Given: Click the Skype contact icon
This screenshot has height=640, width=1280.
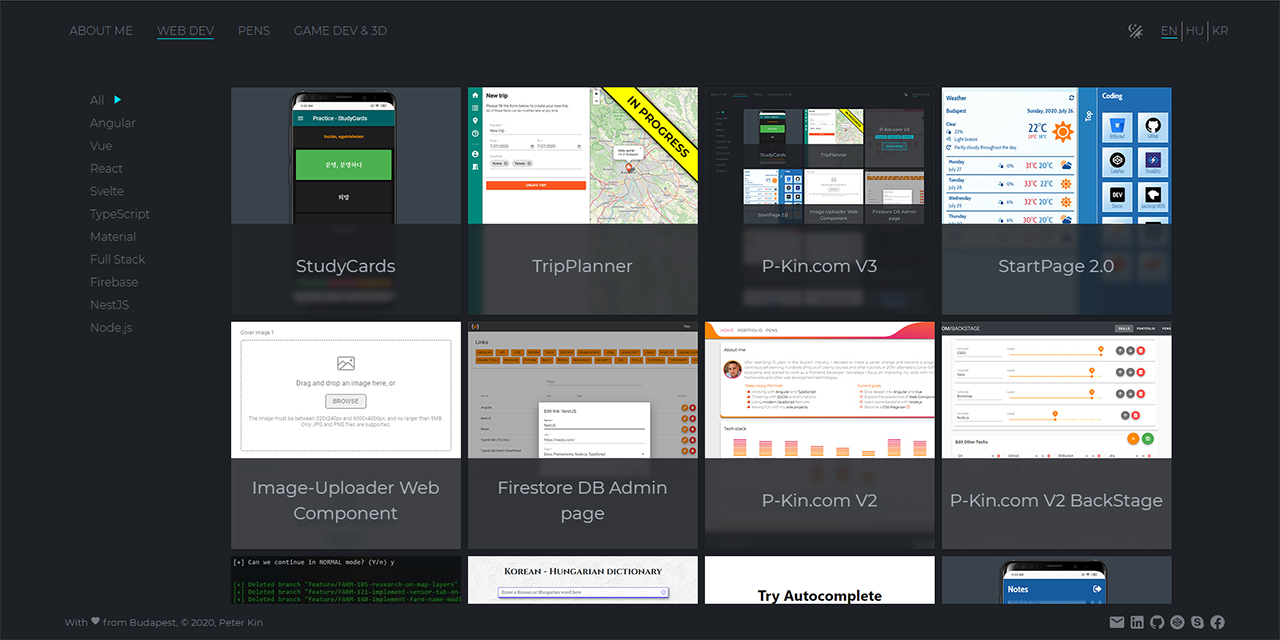Looking at the screenshot, I should tap(1197, 622).
